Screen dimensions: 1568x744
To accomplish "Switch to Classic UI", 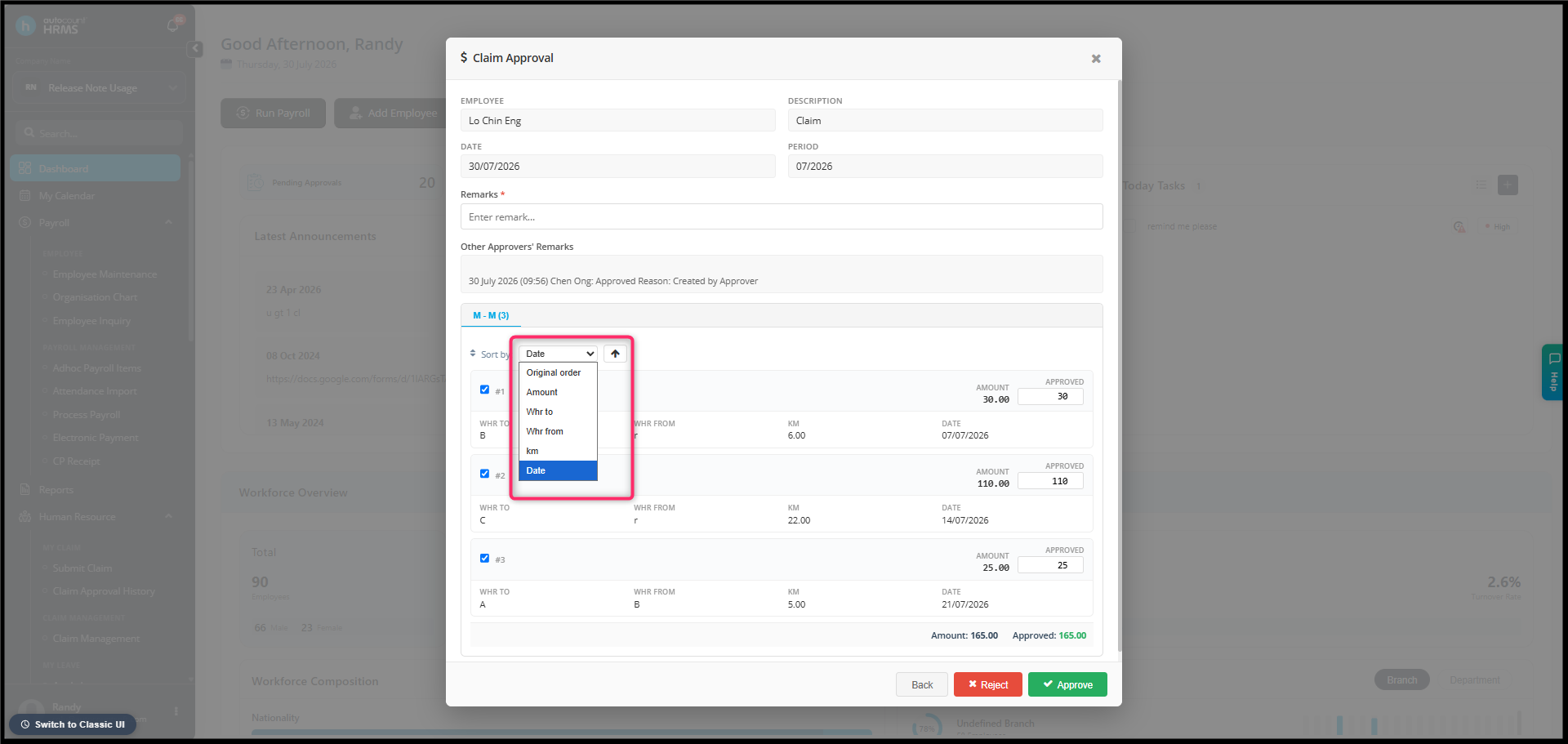I will 73,724.
